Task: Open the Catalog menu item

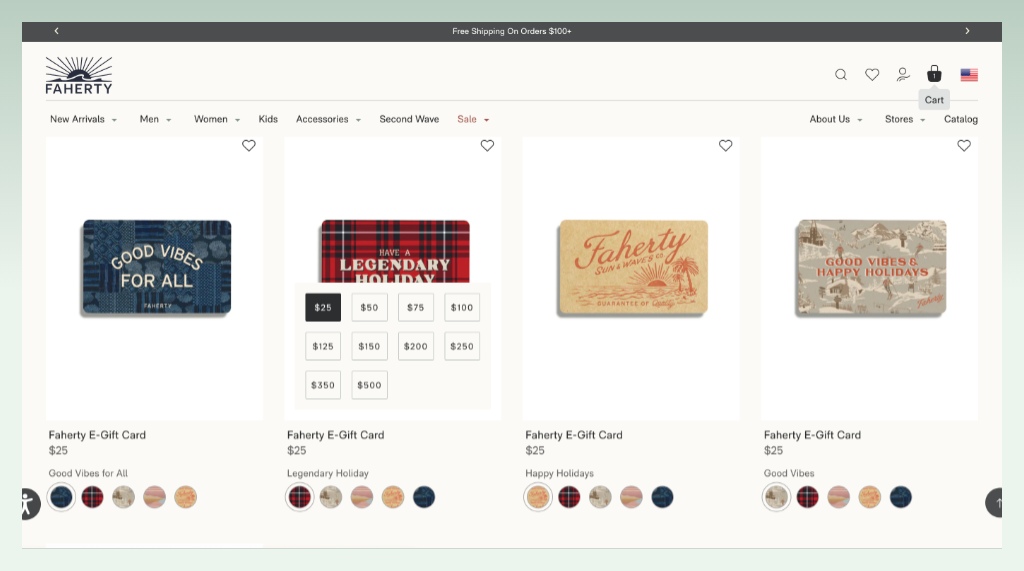Action: coord(961,119)
